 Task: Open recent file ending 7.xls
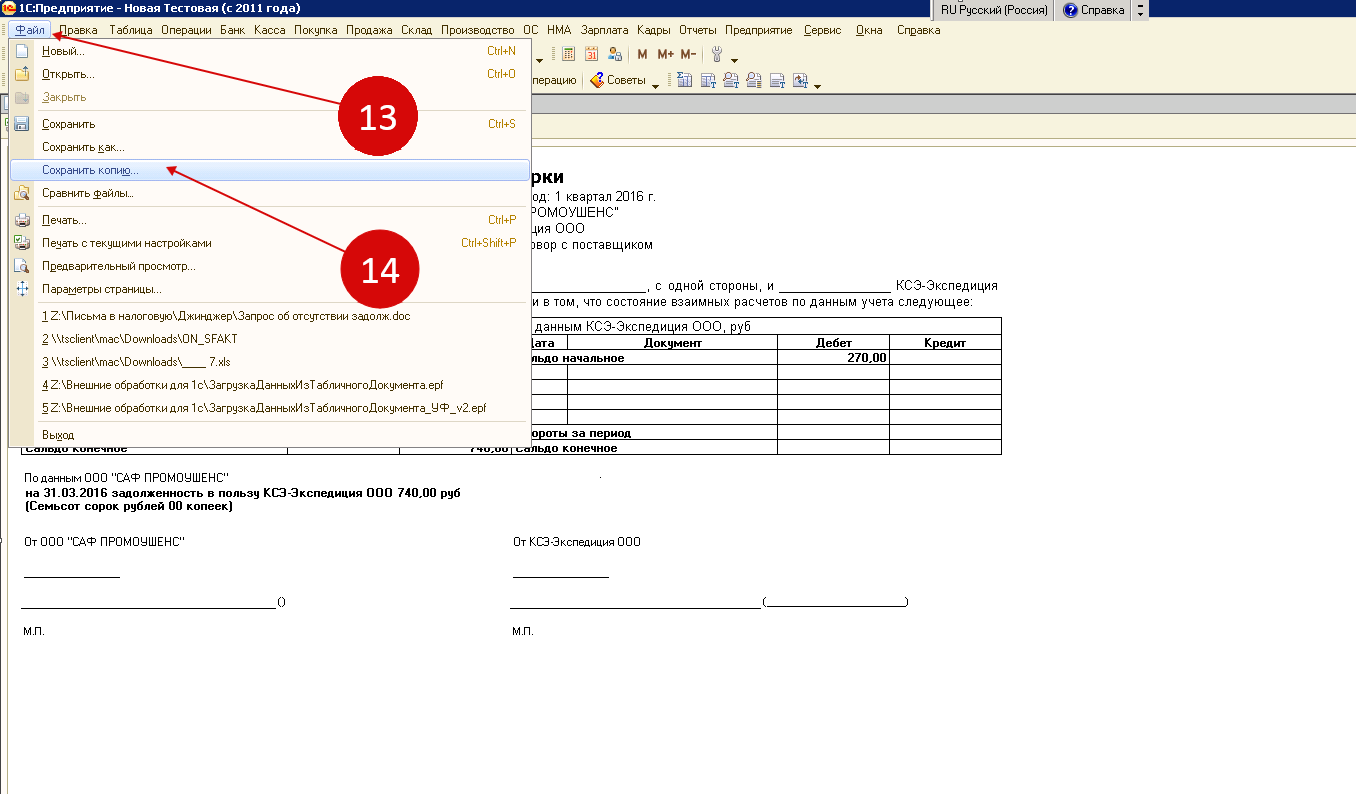coord(269,362)
